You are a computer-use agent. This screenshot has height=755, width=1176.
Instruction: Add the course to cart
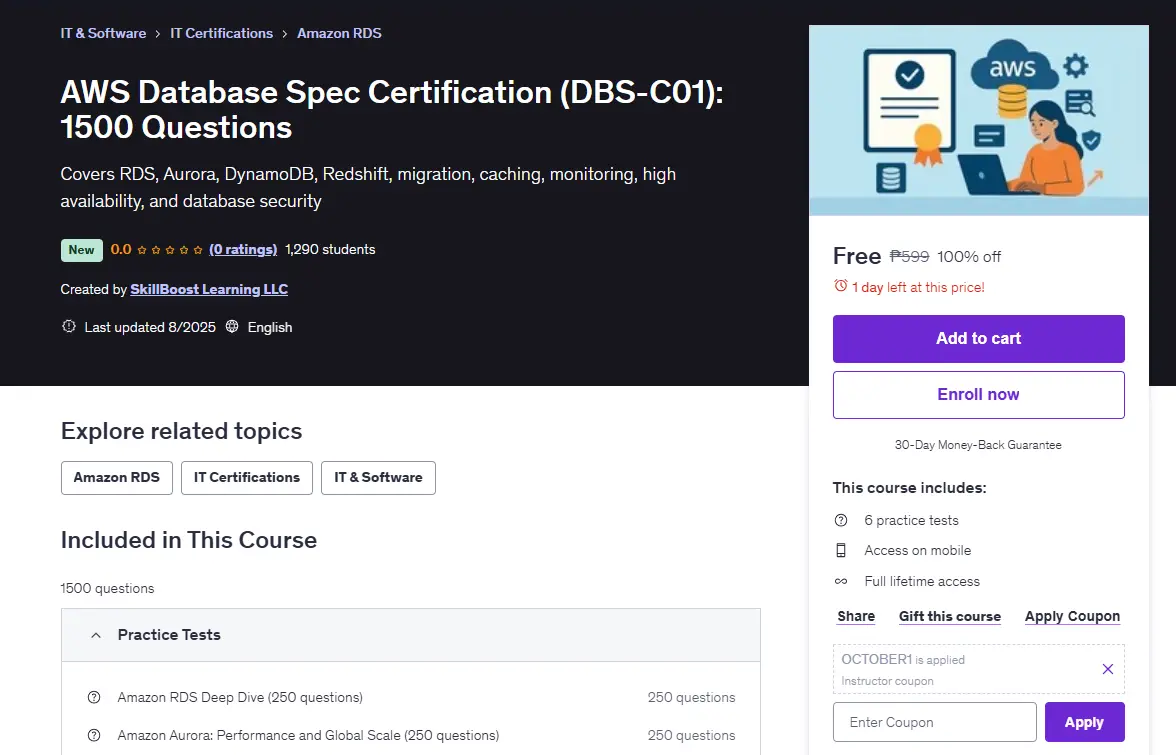click(978, 339)
